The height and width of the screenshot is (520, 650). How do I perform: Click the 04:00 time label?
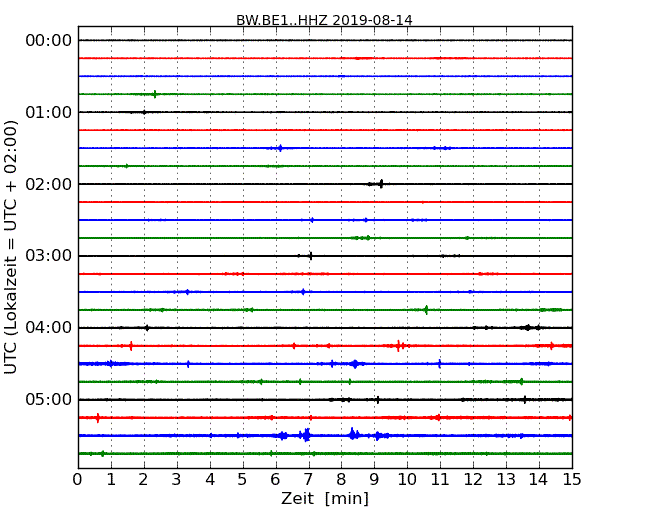pos(49,328)
